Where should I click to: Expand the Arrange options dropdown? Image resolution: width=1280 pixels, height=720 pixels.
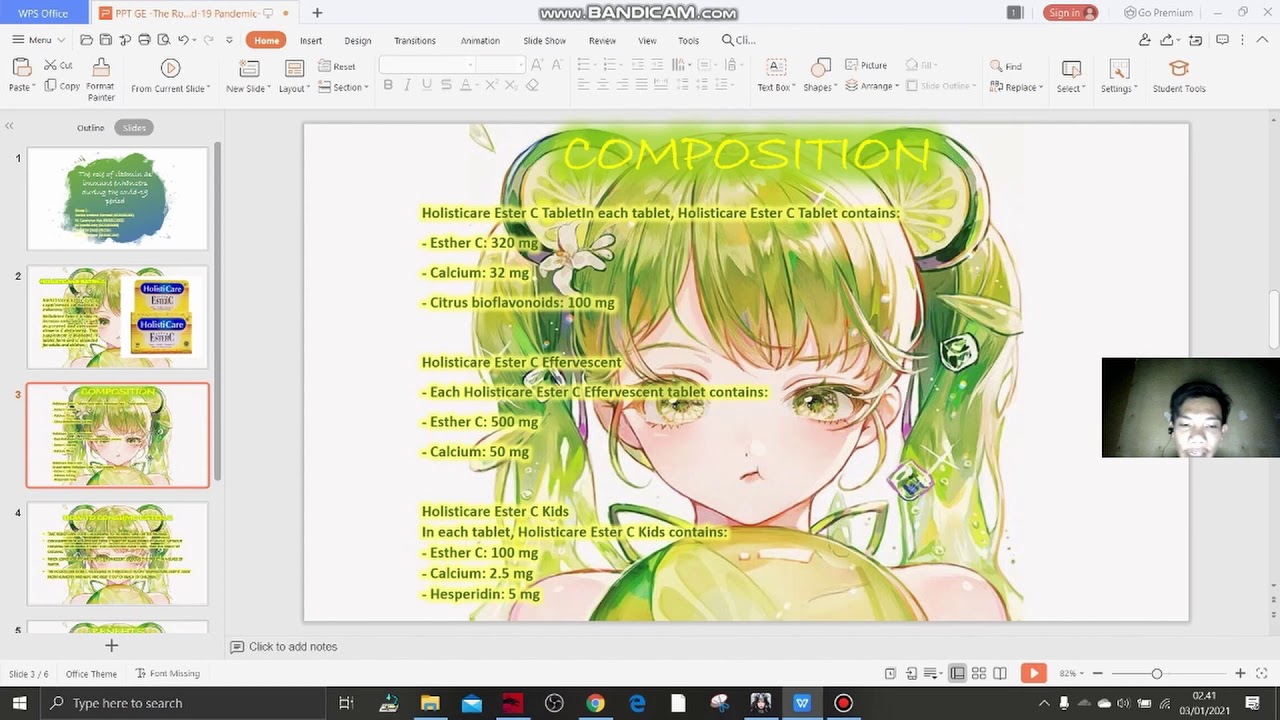click(x=872, y=86)
